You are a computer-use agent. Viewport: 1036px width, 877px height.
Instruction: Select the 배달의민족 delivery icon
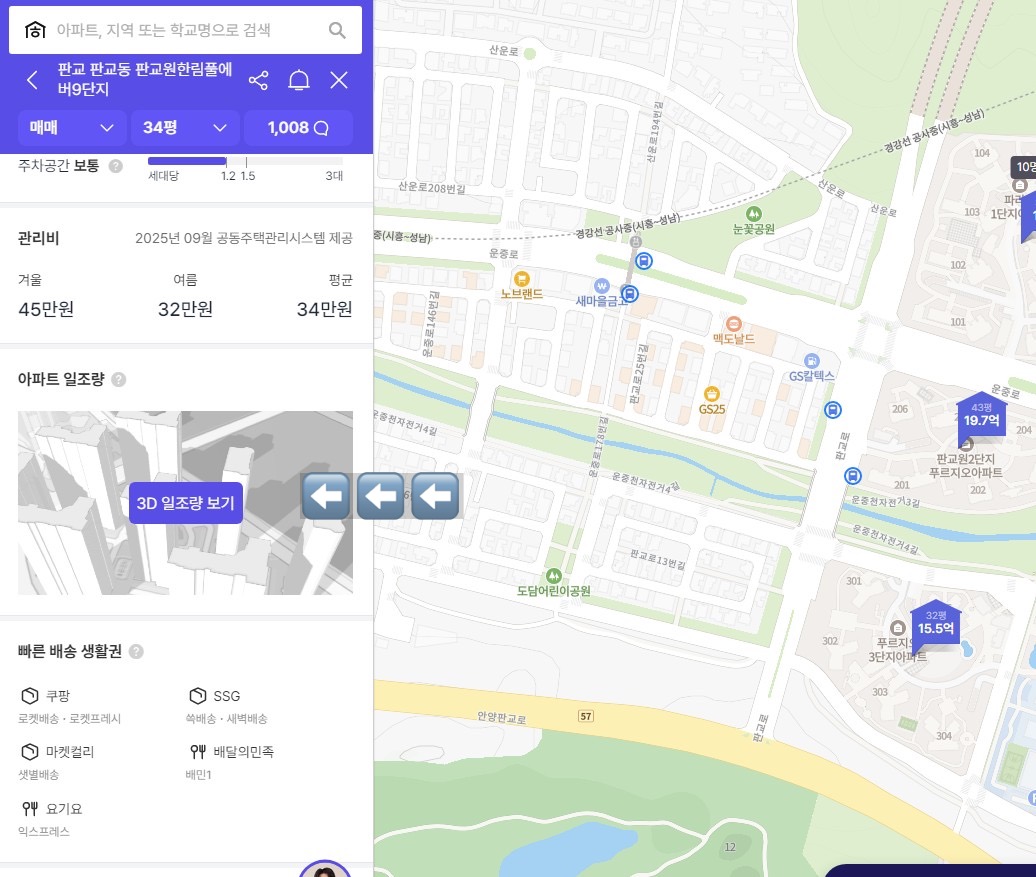(x=196, y=753)
